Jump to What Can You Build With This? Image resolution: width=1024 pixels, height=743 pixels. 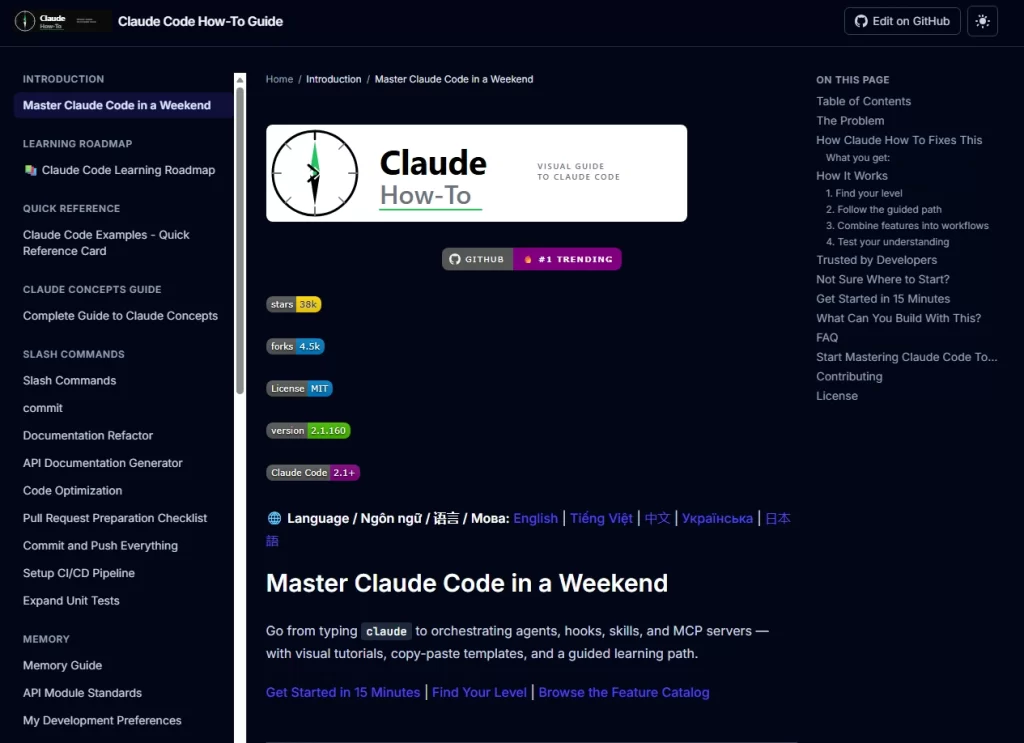tap(899, 318)
